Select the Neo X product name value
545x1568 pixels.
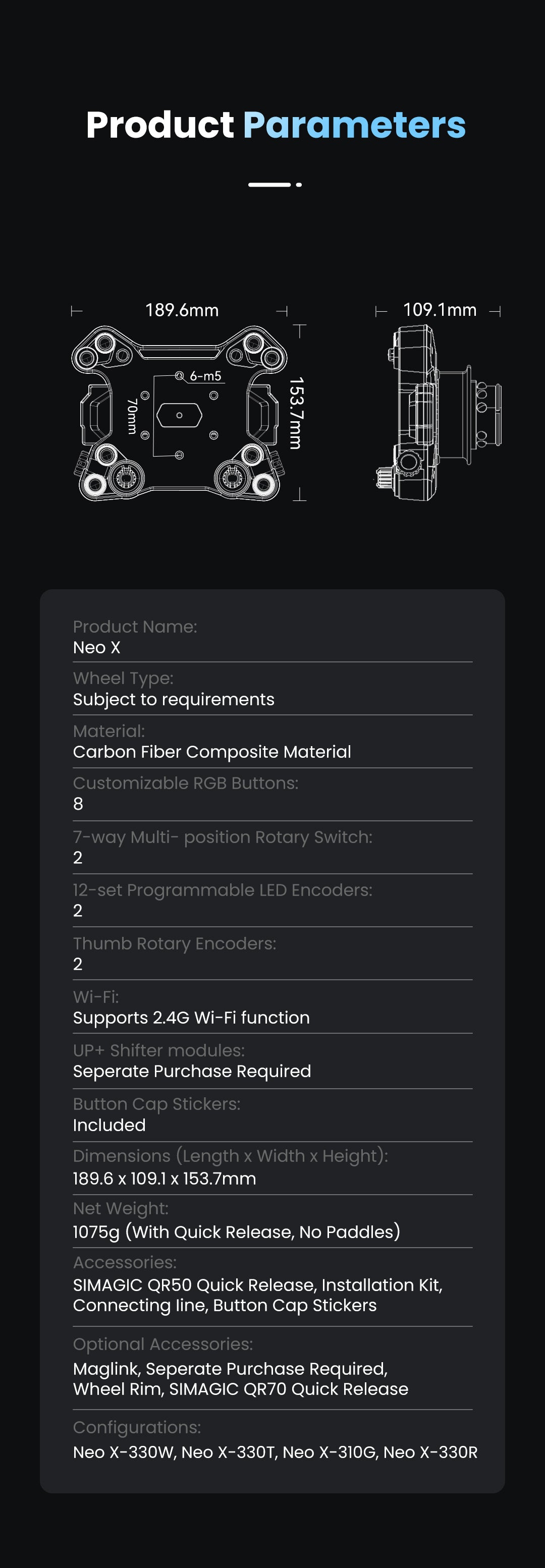tap(97, 648)
